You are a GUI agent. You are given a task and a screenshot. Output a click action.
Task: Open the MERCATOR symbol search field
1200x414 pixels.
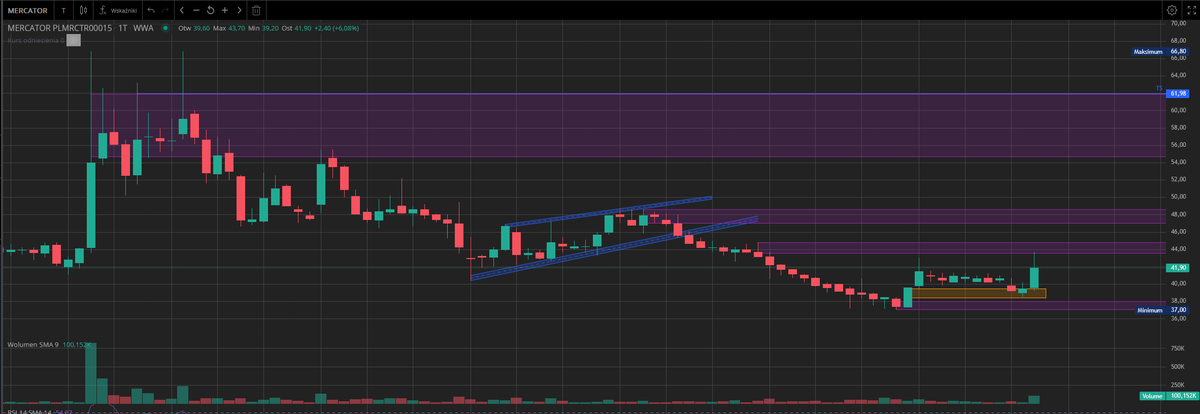tap(28, 10)
